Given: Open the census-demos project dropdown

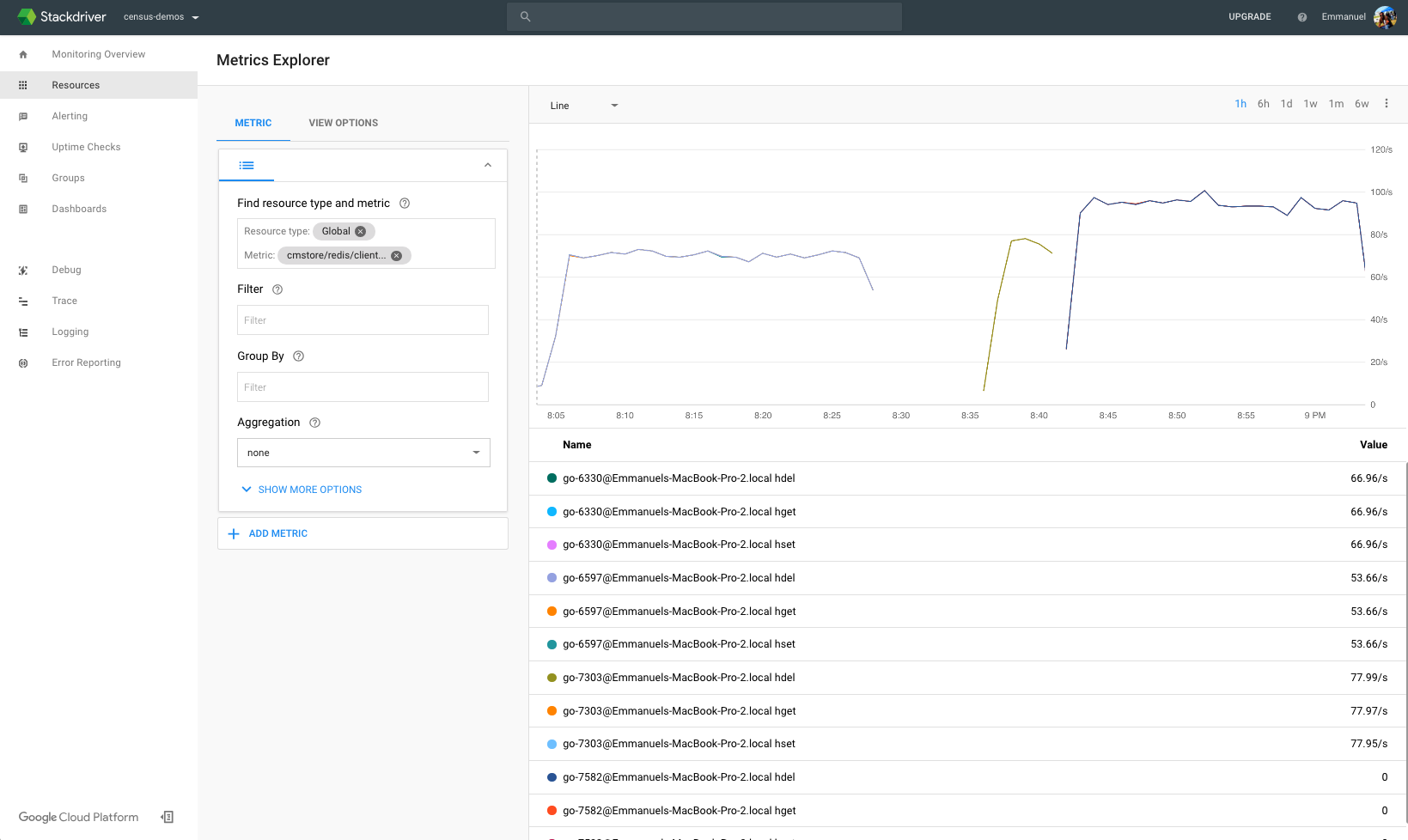Looking at the screenshot, I should (x=161, y=16).
